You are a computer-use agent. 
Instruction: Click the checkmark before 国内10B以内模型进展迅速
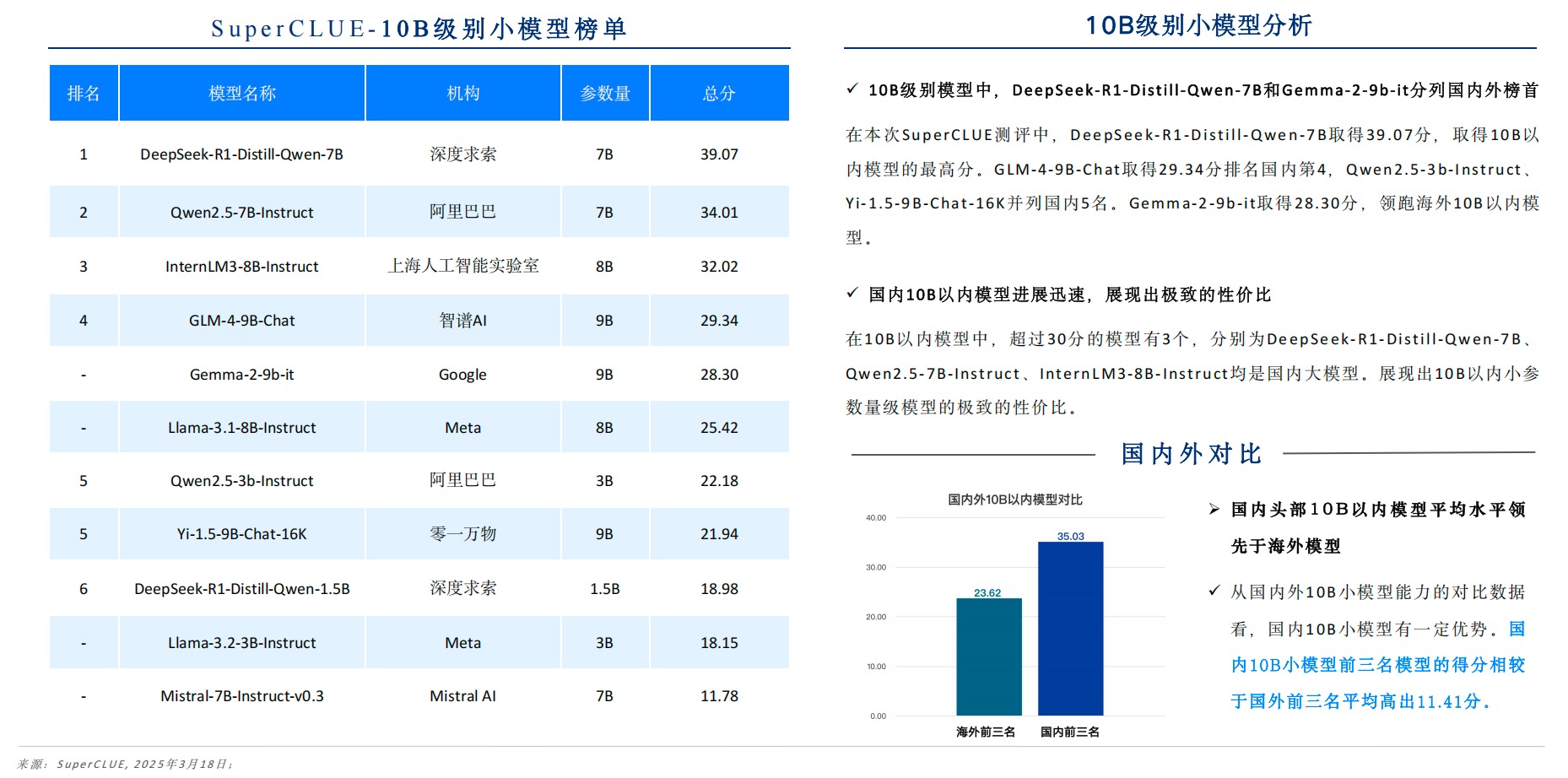pyautogui.click(x=852, y=293)
